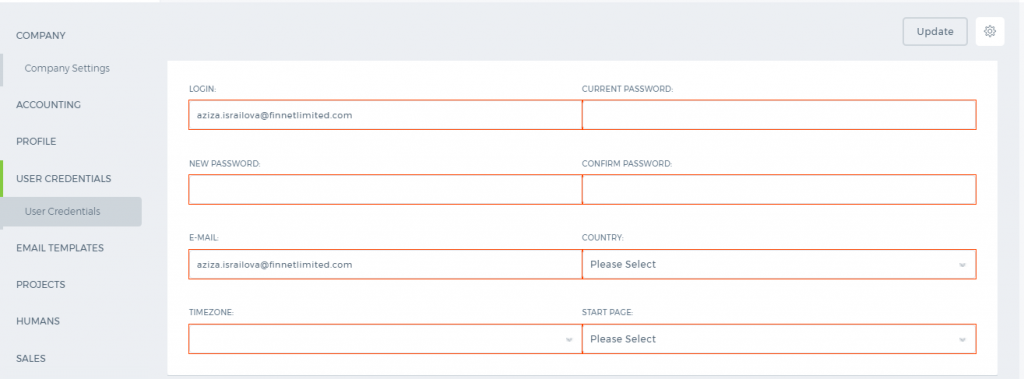Select the Confirm Password field
The width and height of the screenshot is (1024, 379).
pyautogui.click(x=779, y=190)
